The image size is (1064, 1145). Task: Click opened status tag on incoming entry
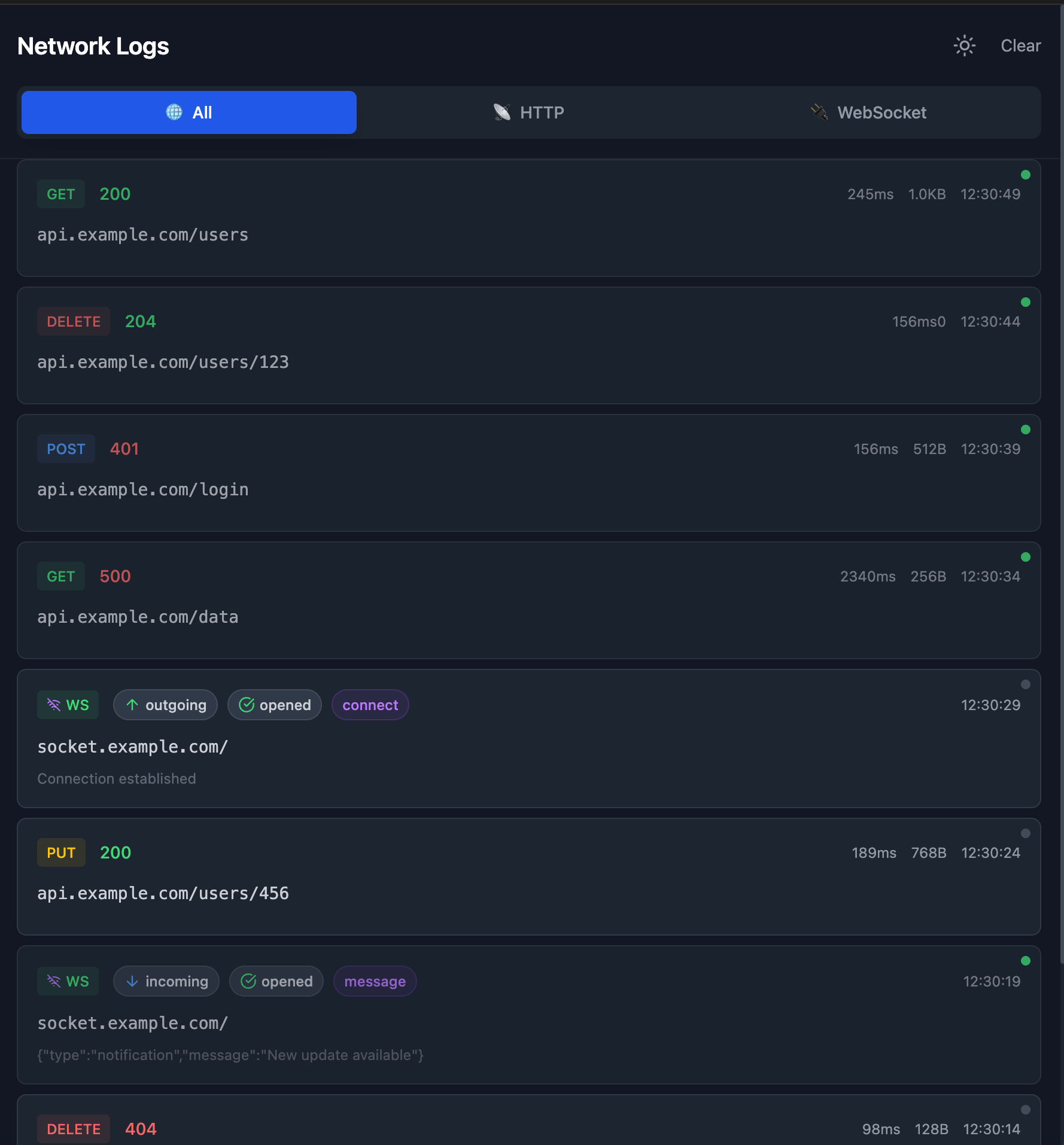[x=276, y=982]
